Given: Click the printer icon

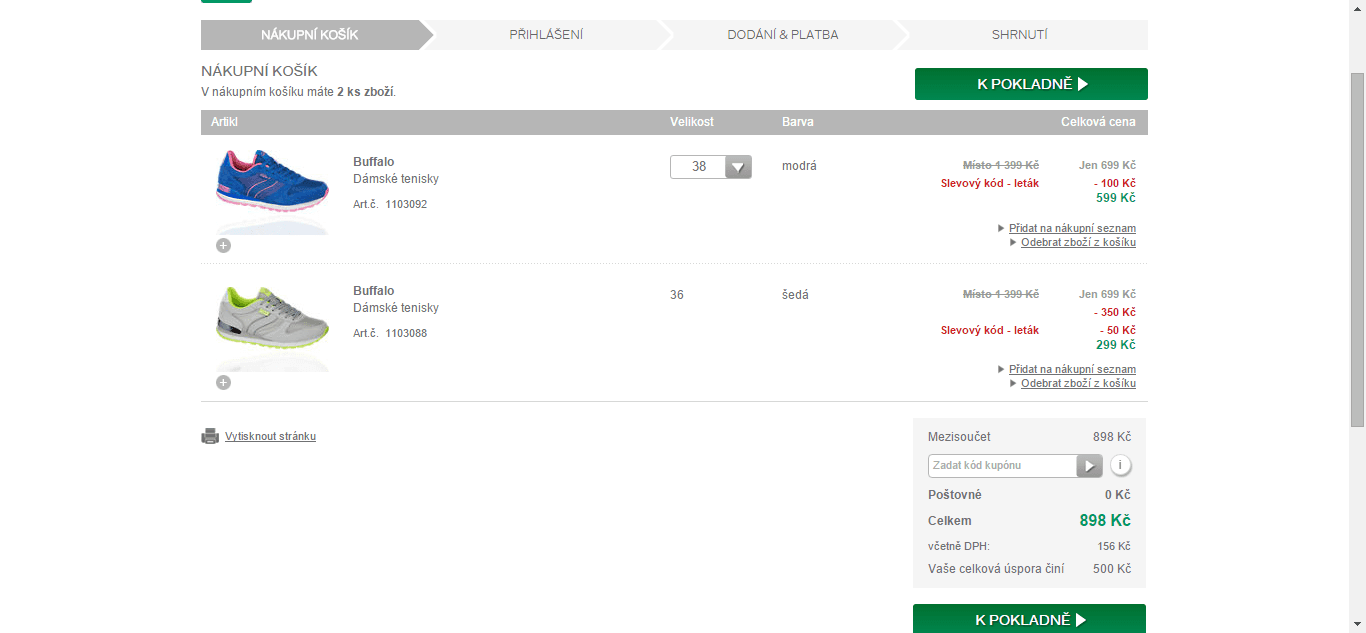Looking at the screenshot, I should [210, 436].
